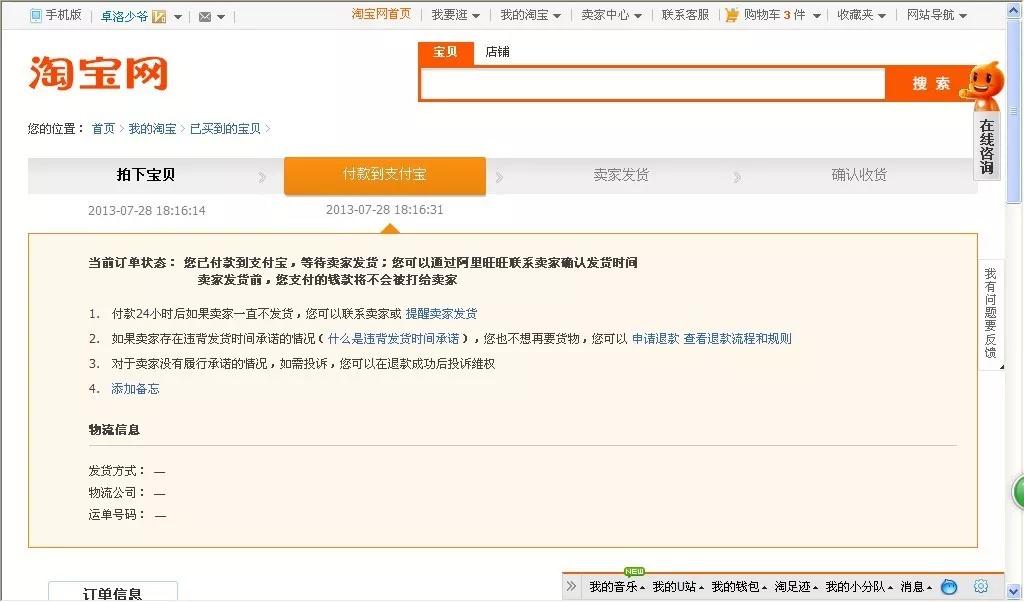
Task: Click 我的淘宝 in the breadcrumb
Action: click(x=152, y=129)
